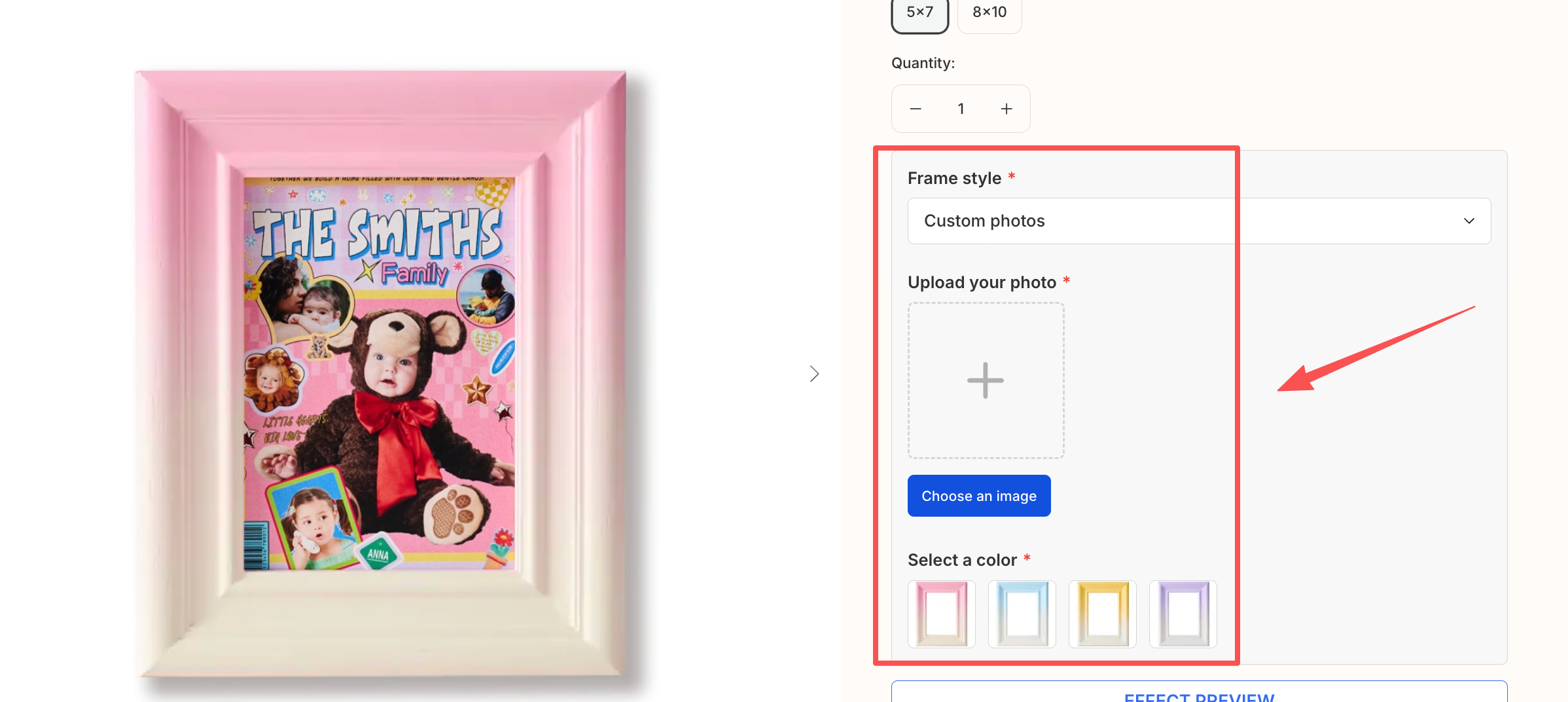This screenshot has width=1568, height=702.
Task: Click the Frame style dropdown chevron
Action: point(1469,221)
